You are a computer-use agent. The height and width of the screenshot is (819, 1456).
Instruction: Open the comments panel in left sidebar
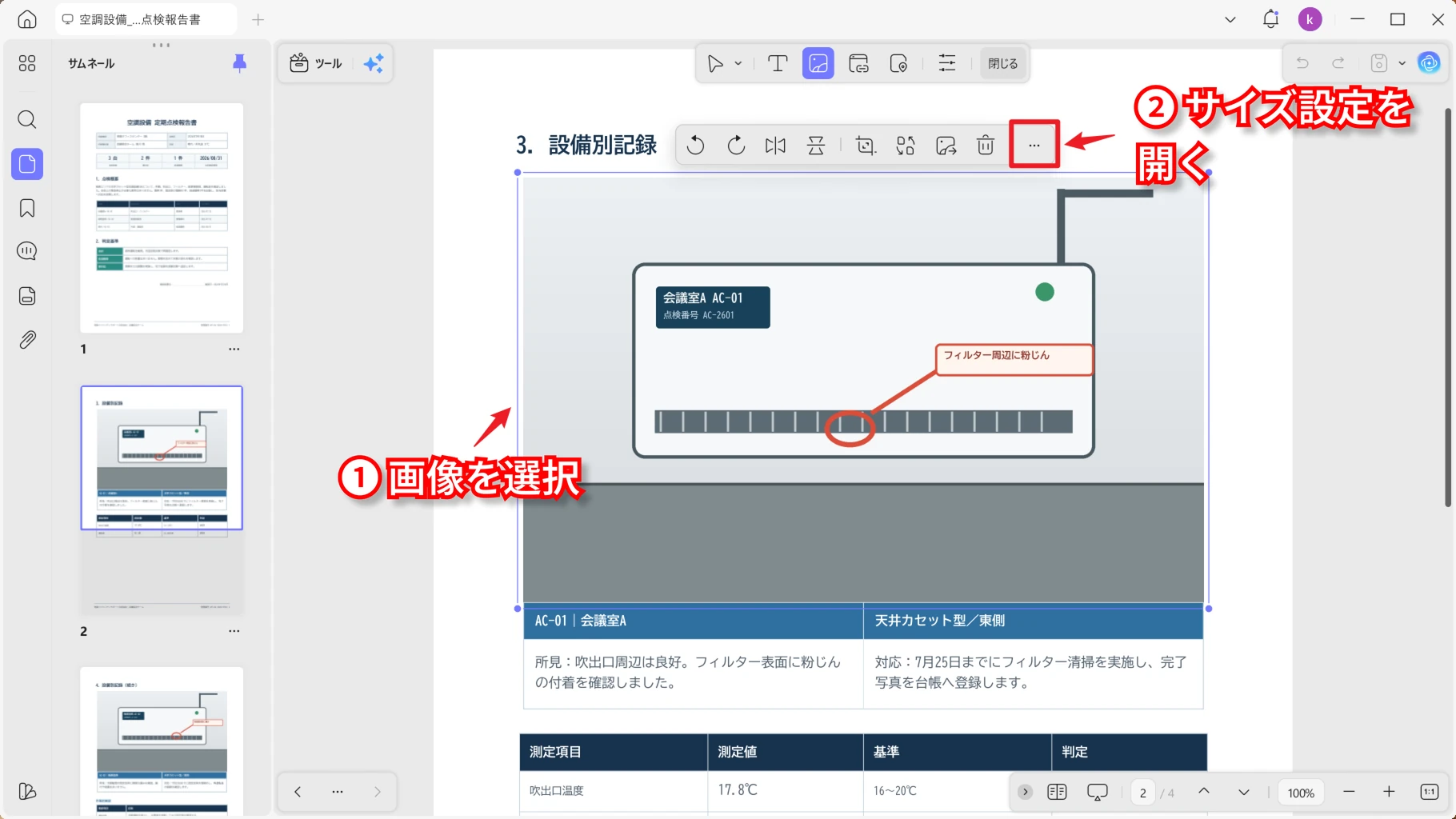27,251
